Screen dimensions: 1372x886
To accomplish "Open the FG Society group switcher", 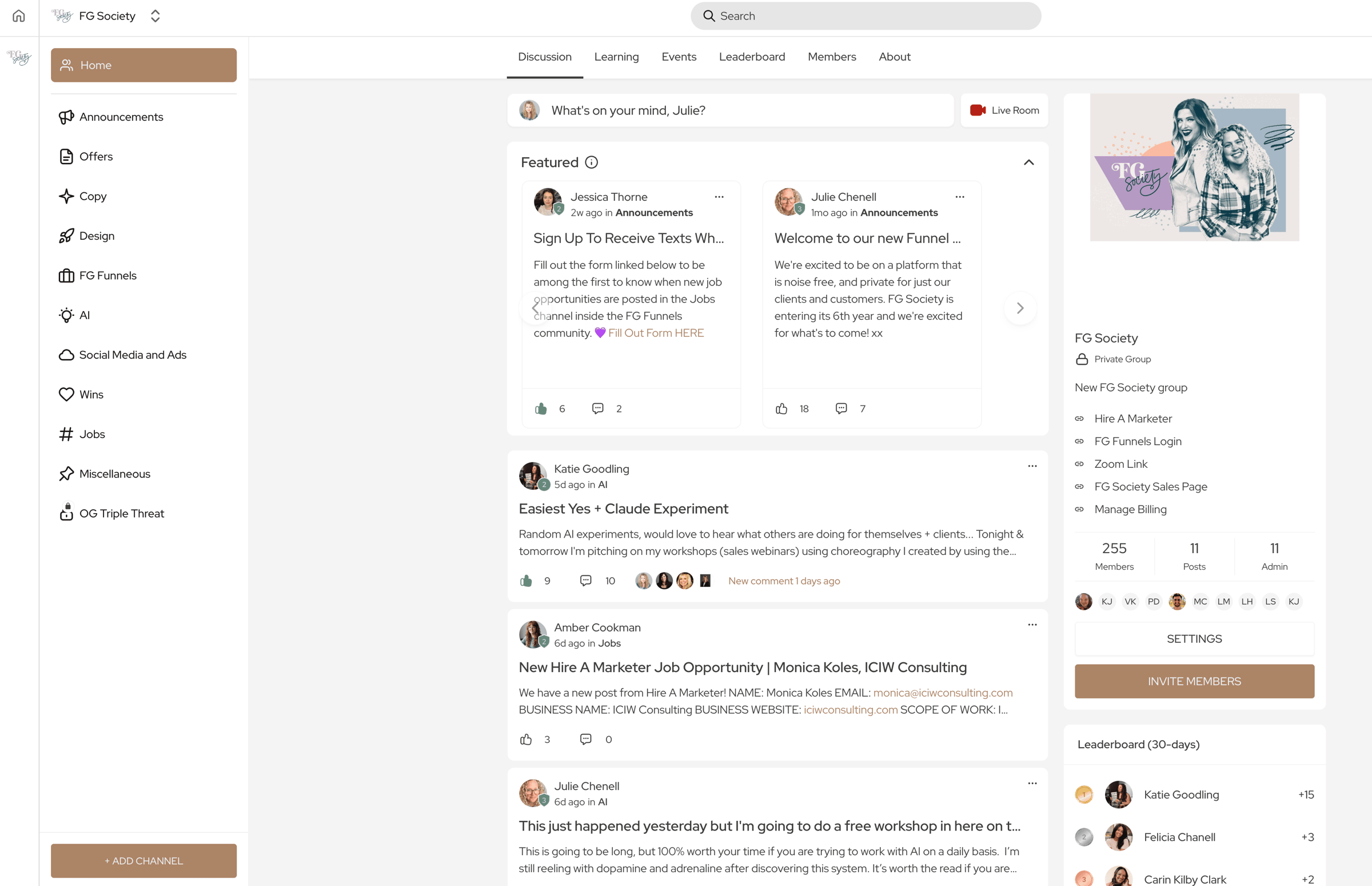I will click(155, 16).
